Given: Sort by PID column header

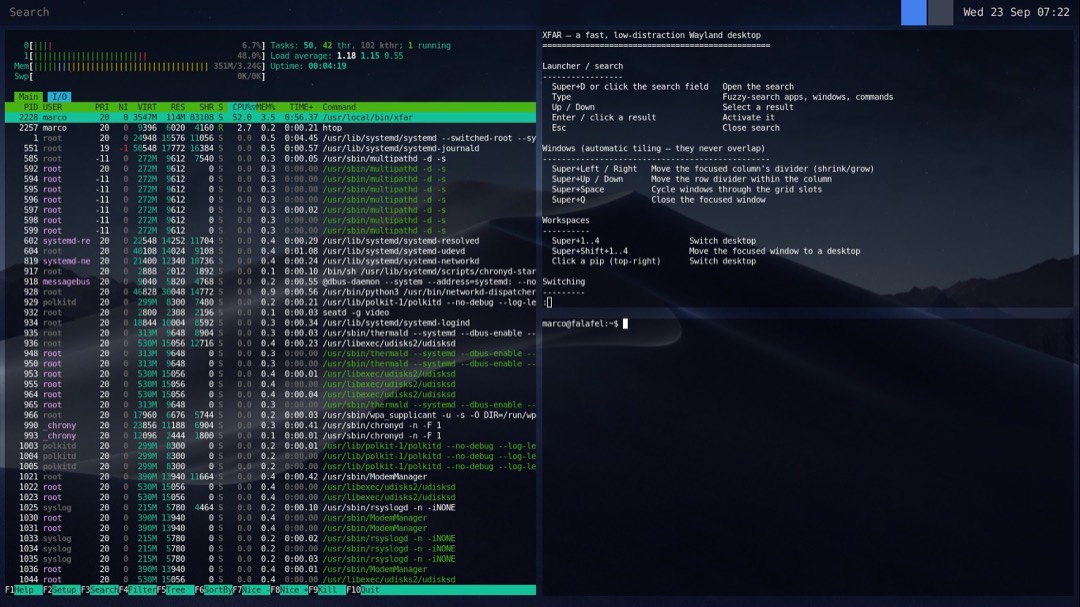Looking at the screenshot, I should pyautogui.click(x=30, y=107).
